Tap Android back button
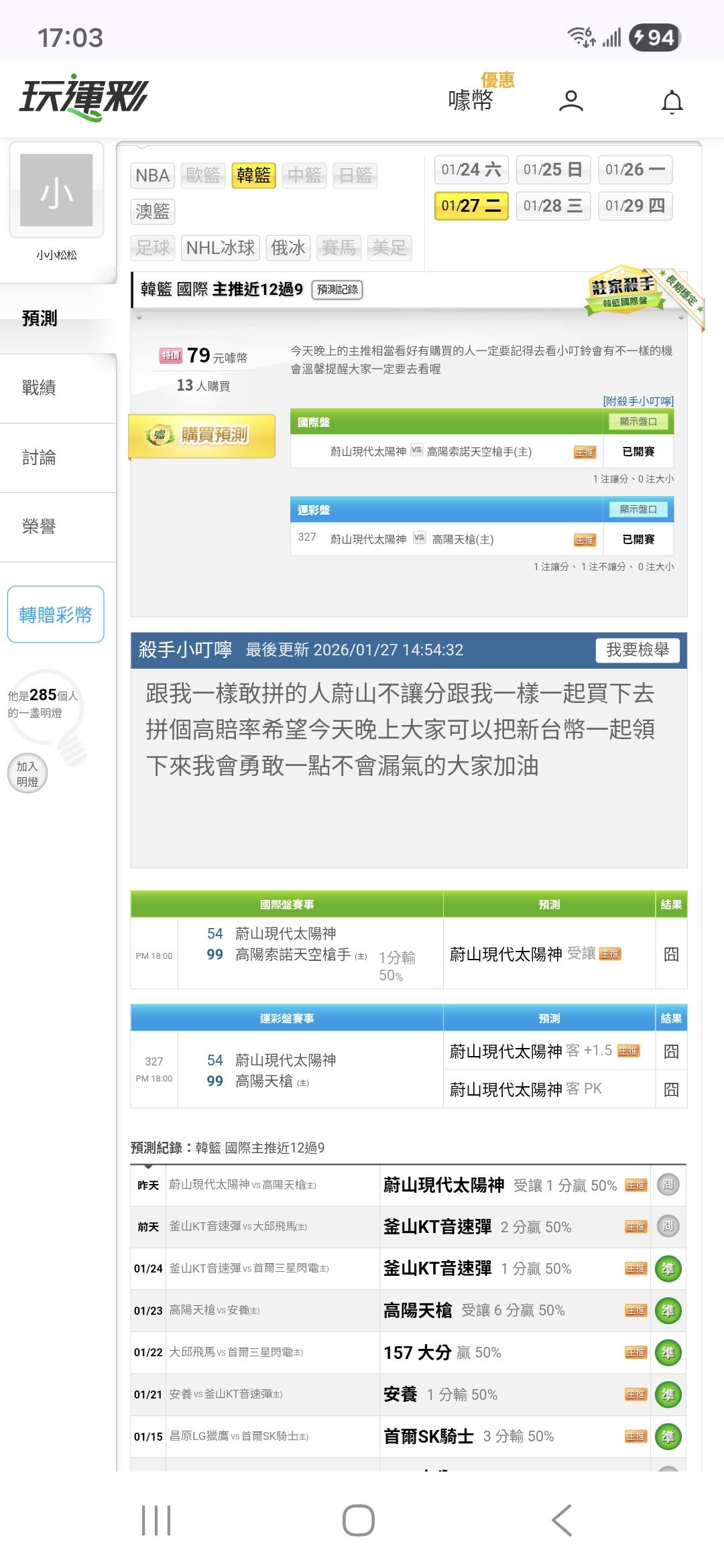 tap(562, 1520)
